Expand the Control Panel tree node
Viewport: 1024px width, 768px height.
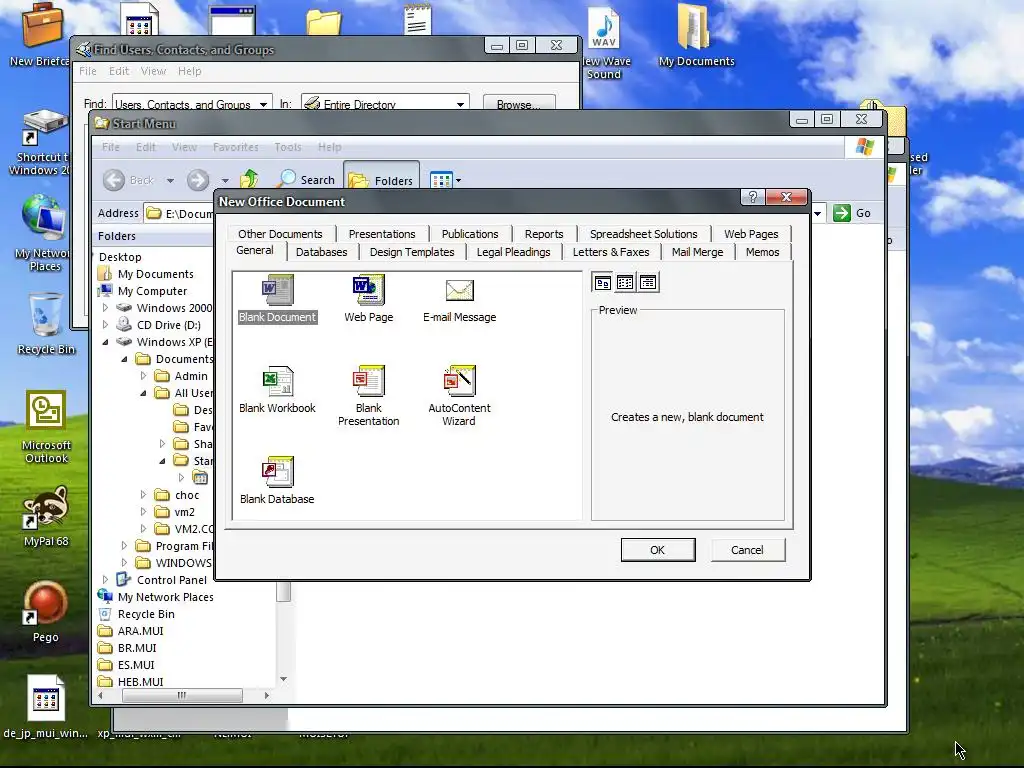tap(106, 579)
